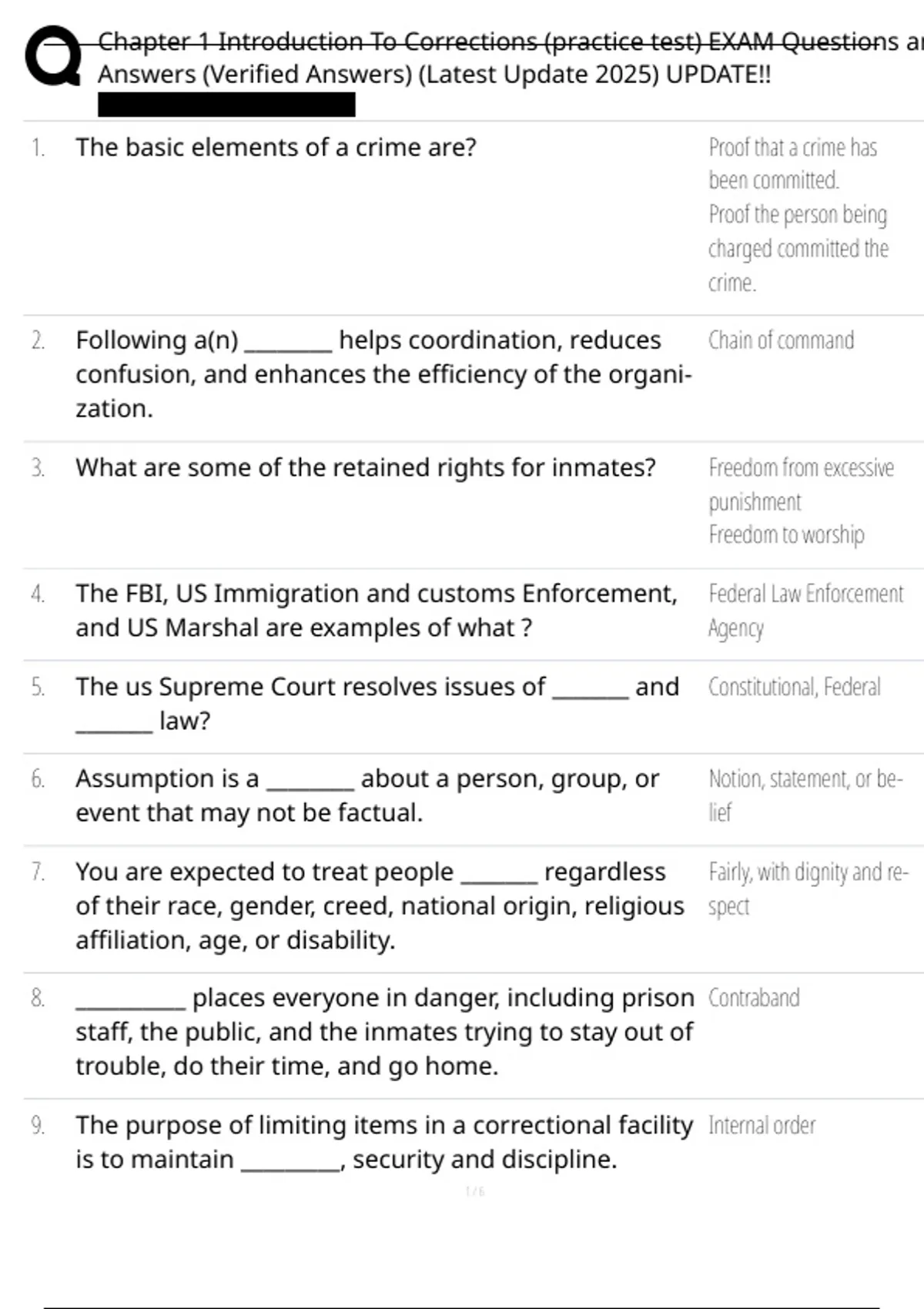
Task: Click the answer 'Chain of command'
Action: click(x=782, y=340)
